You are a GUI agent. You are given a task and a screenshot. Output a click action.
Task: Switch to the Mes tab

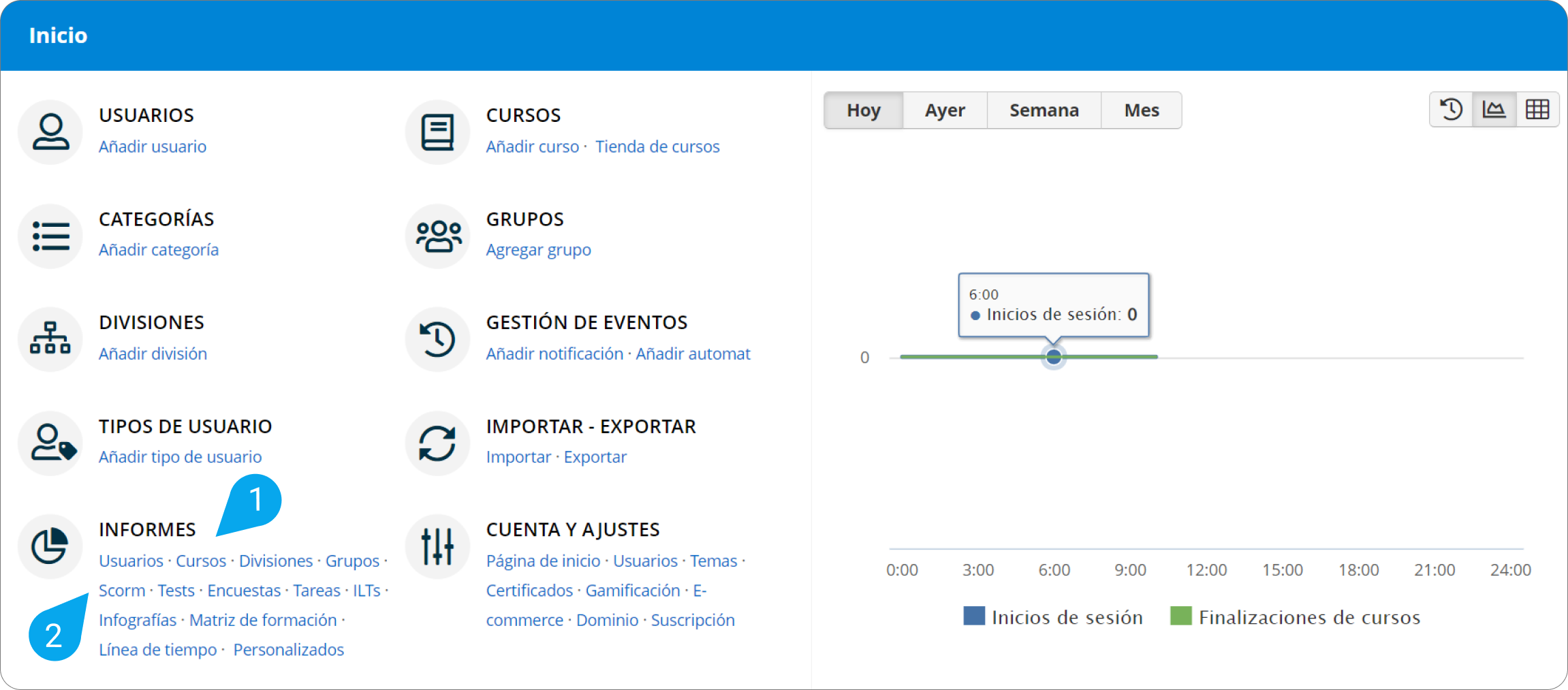1142,110
